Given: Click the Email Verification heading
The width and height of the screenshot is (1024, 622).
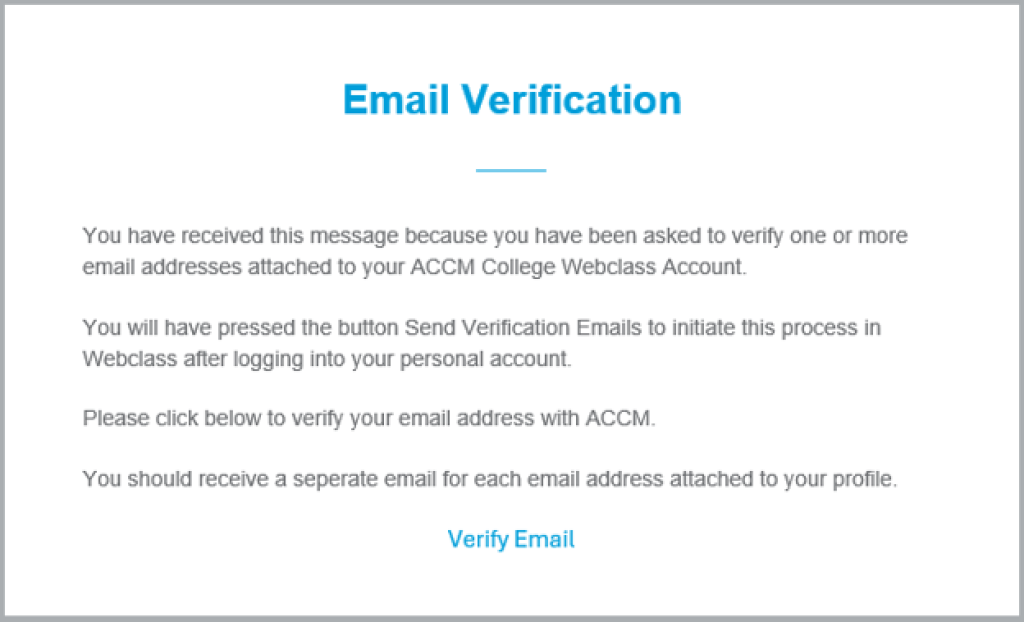Looking at the screenshot, I should 512,101.
